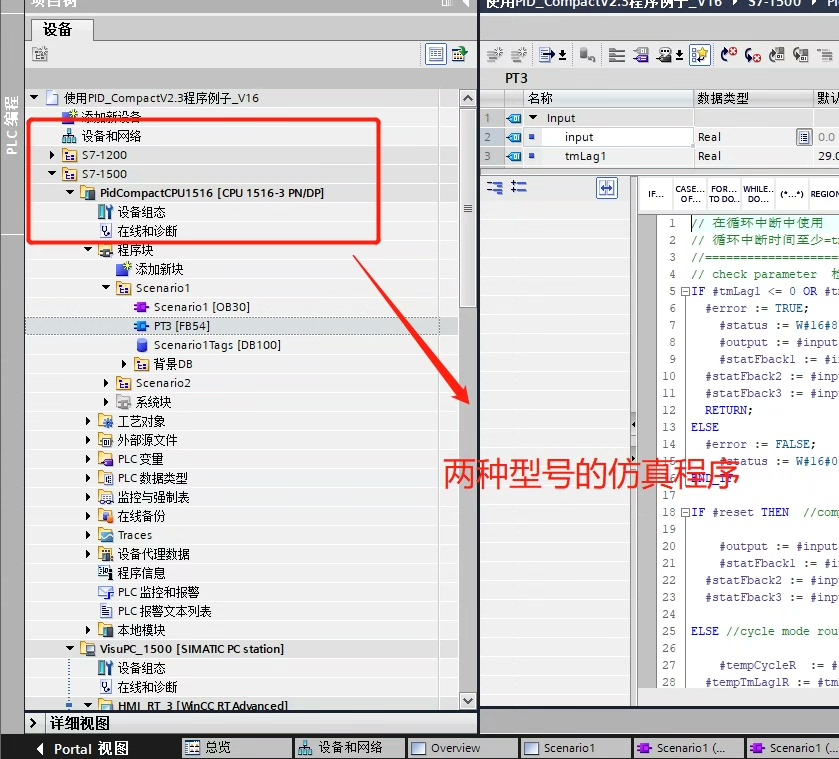Insert FOR... TO DO.. instruction from favorites
This screenshot has height=759, width=839.
coord(723,194)
